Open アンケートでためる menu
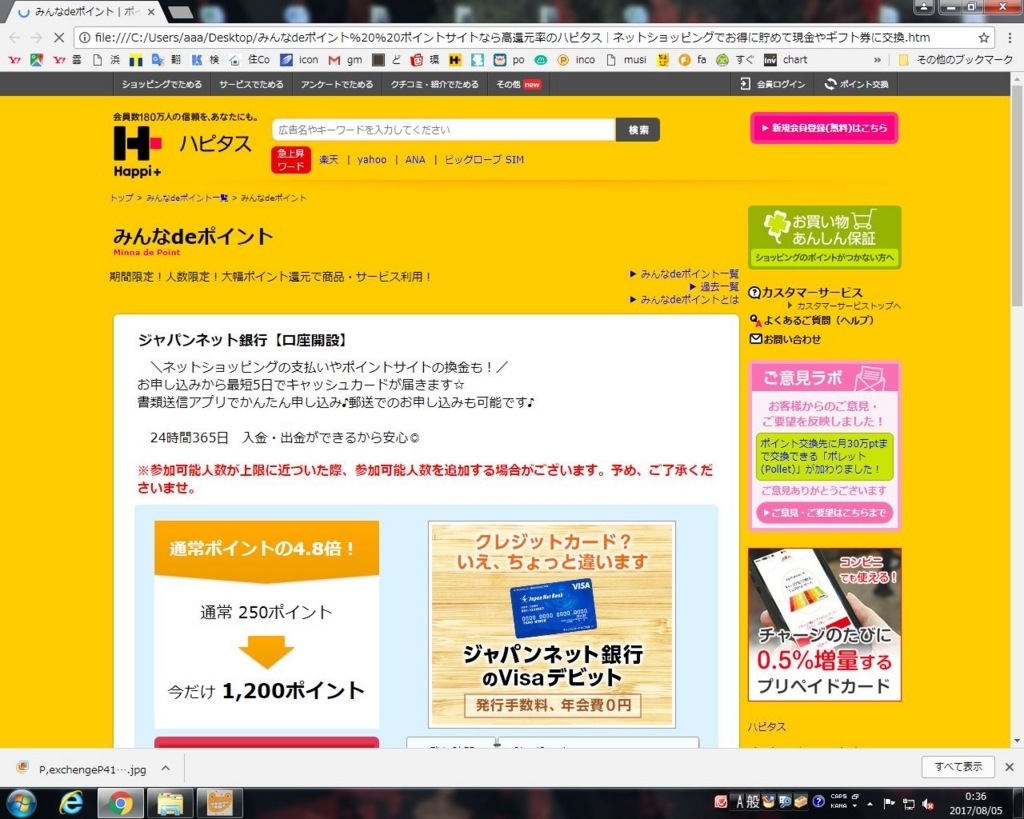Screen dimensions: 1024x819 point(337,84)
